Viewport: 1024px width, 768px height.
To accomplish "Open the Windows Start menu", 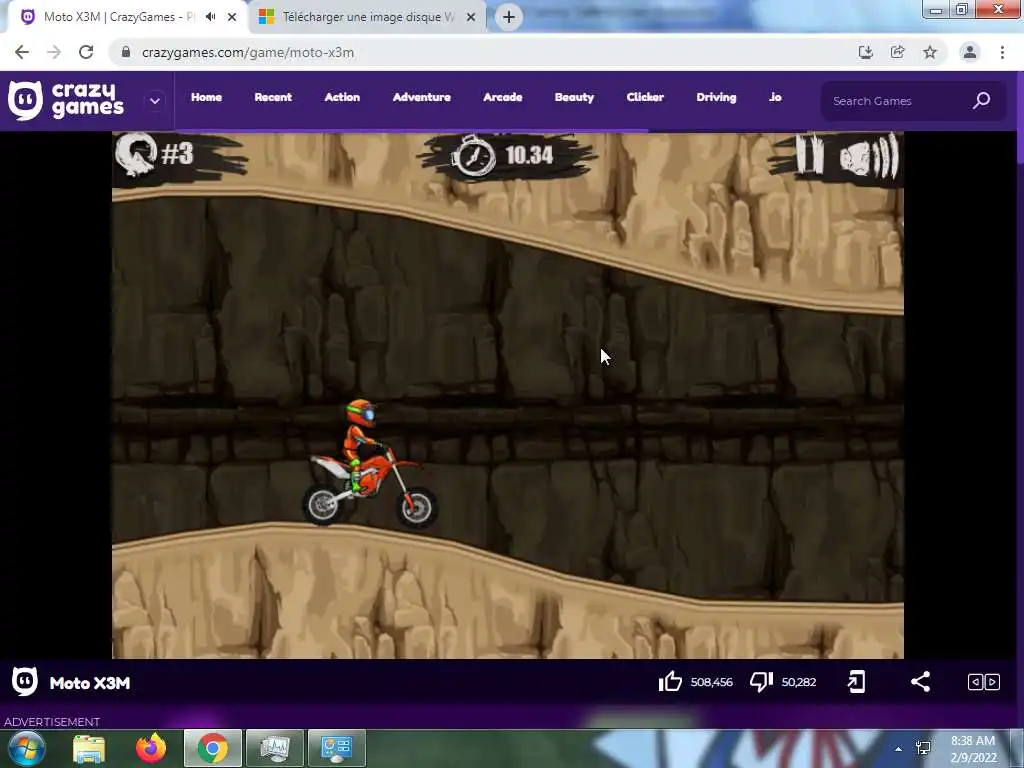I will [x=26, y=748].
